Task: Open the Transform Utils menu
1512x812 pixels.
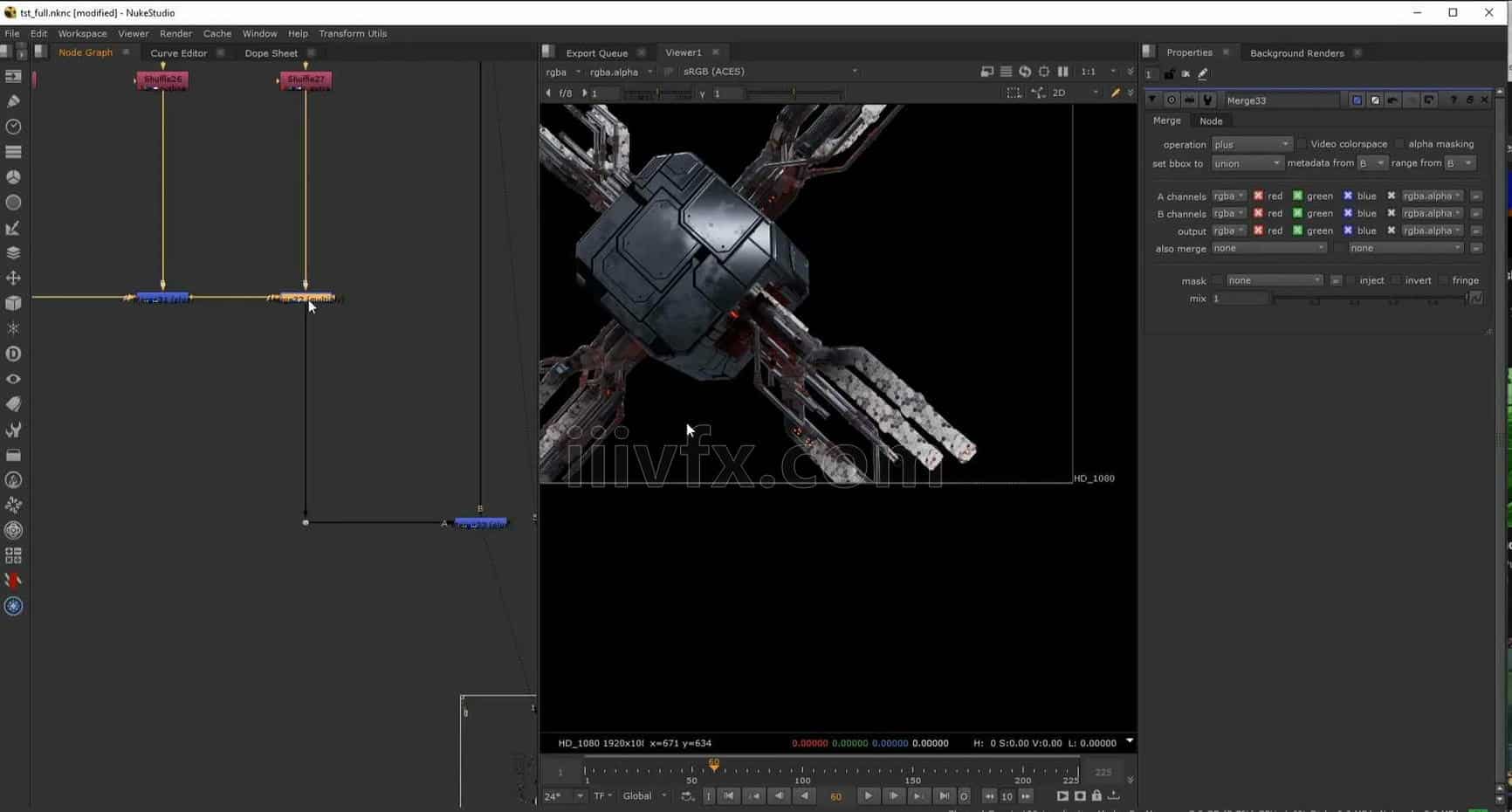Action: tap(353, 33)
